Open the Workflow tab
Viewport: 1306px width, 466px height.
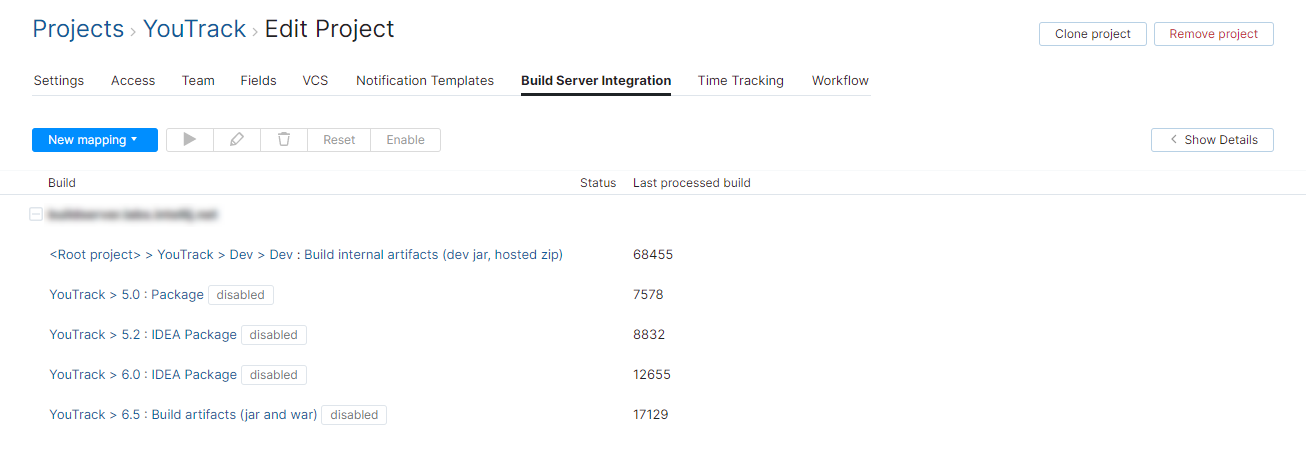pos(840,81)
